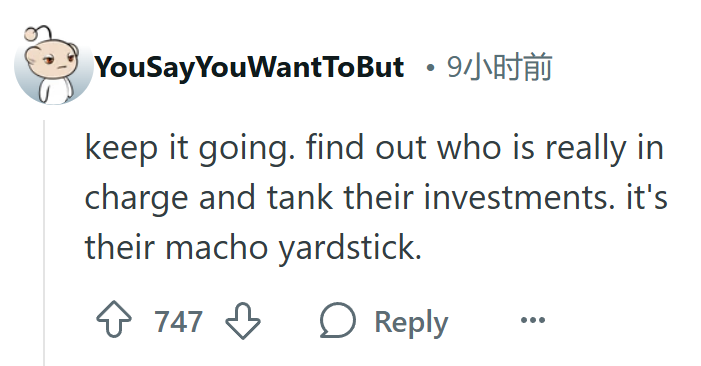Viewport: 701px width, 366px height.
Task: Open the comment permalink via 9小时前 timestamp
Action: (x=499, y=67)
